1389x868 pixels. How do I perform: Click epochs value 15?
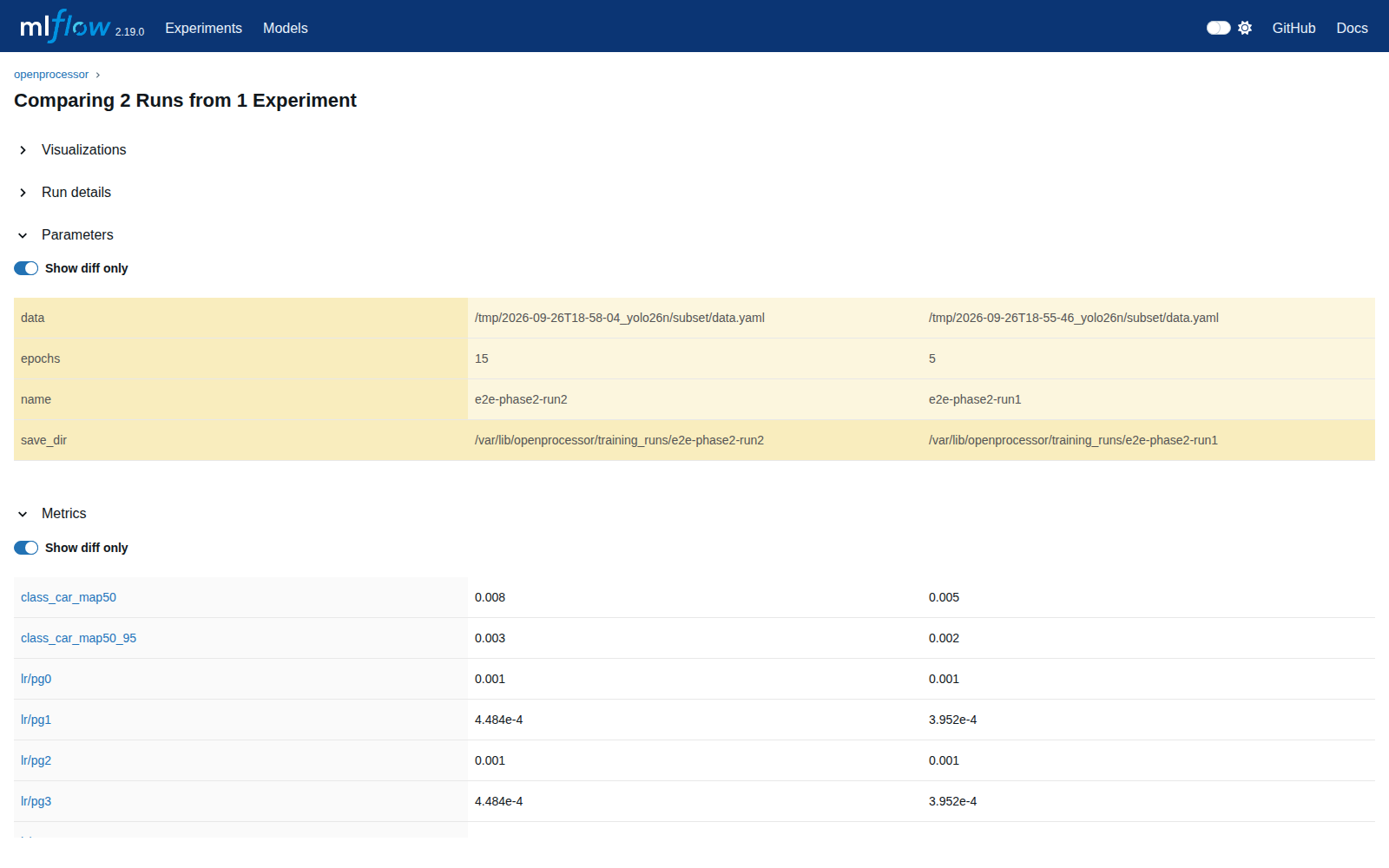pyautogui.click(x=482, y=358)
